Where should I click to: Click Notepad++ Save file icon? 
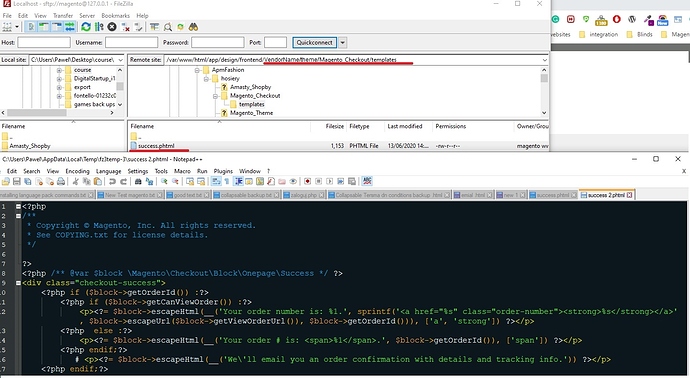(17, 181)
